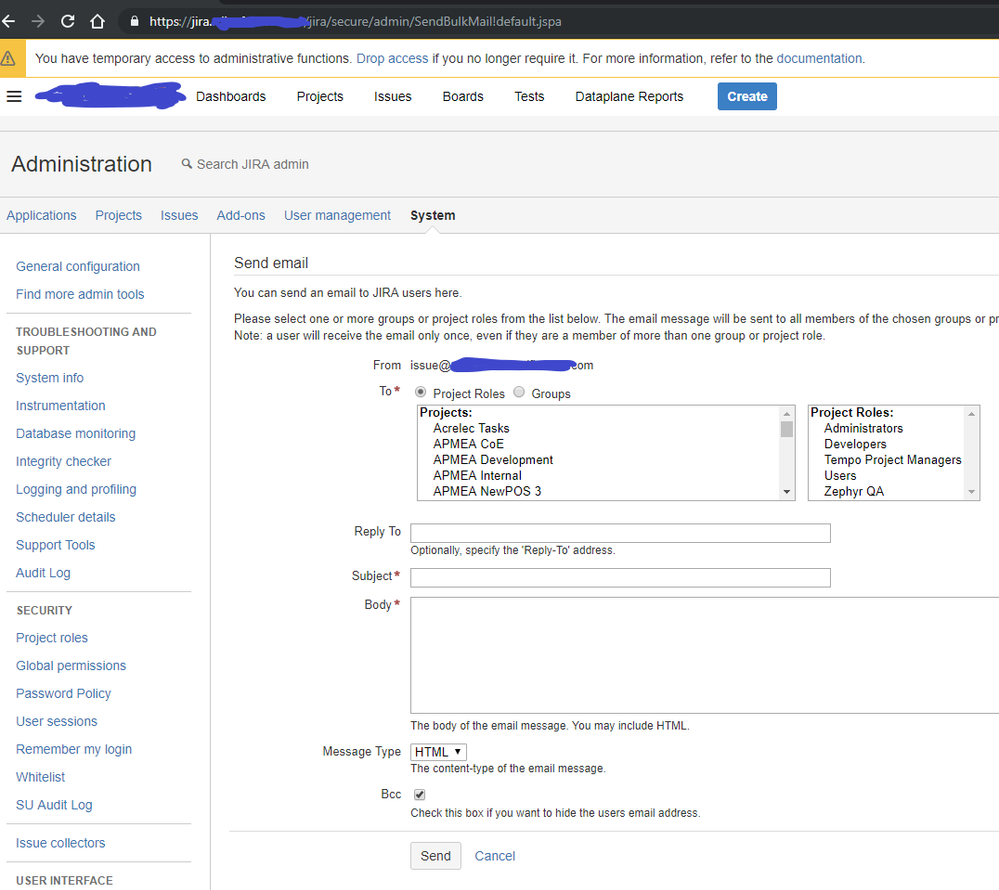
Task: Open General configuration in the sidebar
Action: [78, 266]
